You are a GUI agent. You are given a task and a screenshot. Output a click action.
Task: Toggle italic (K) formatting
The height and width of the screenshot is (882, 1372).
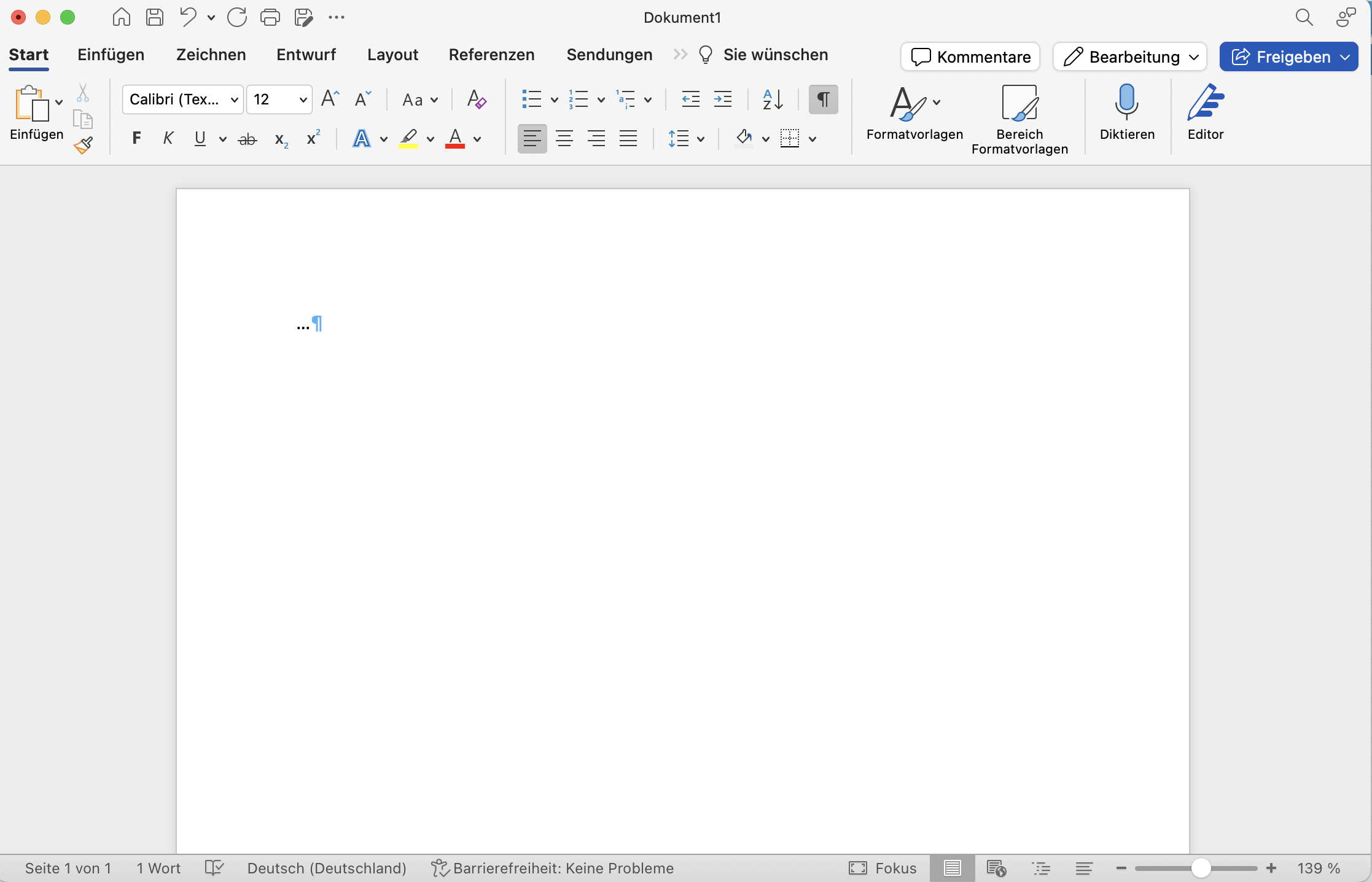168,138
